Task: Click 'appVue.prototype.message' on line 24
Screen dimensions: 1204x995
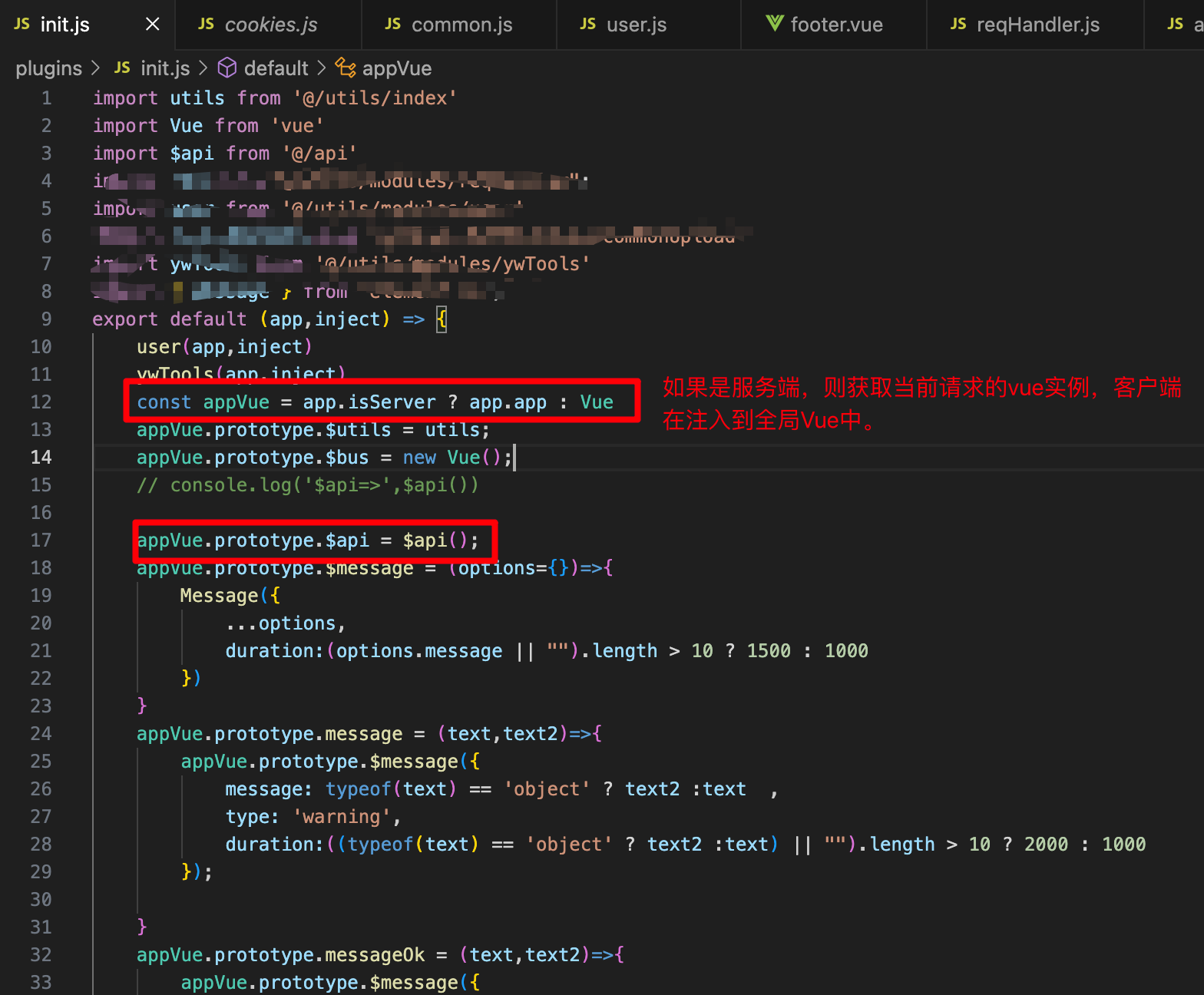Action: [270, 734]
